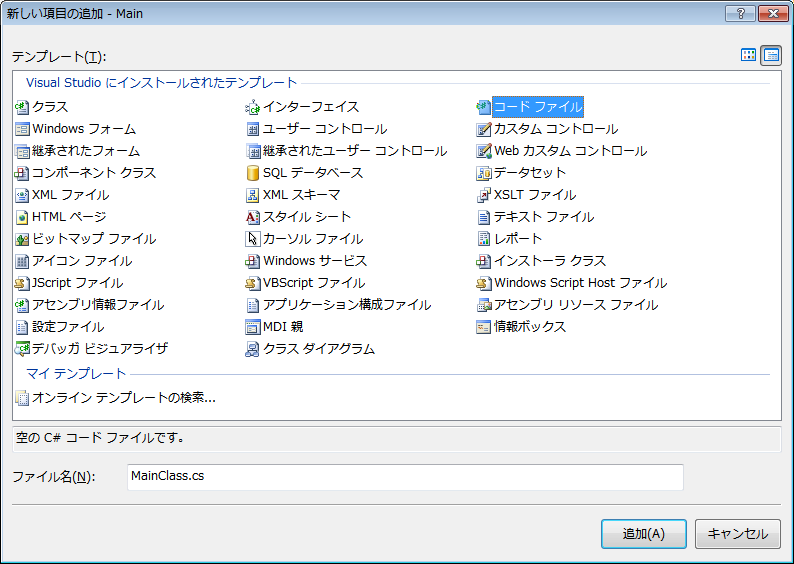The width and height of the screenshot is (794, 564).
Task: Select the MDI 親 icon
Action: [x=252, y=327]
